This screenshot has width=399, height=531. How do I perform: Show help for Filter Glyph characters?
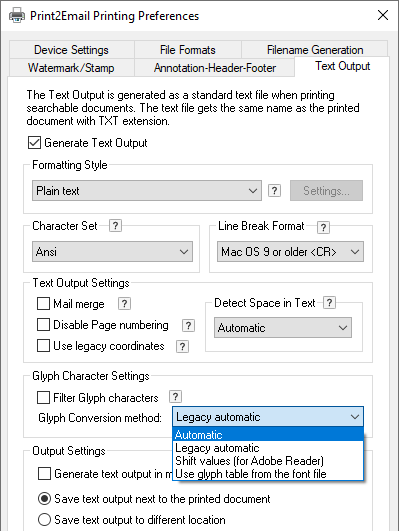pyautogui.click(x=175, y=397)
